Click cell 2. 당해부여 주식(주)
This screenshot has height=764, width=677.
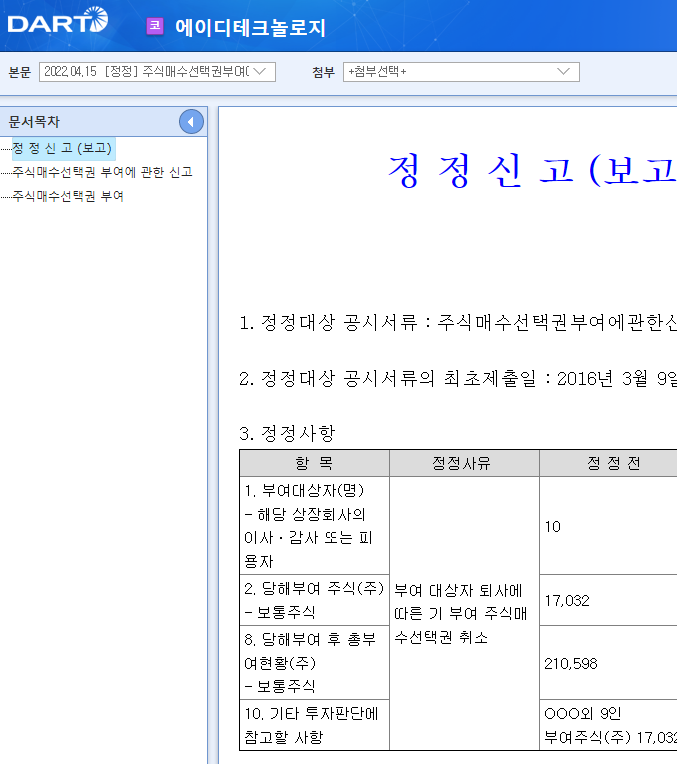pyautogui.click(x=314, y=600)
